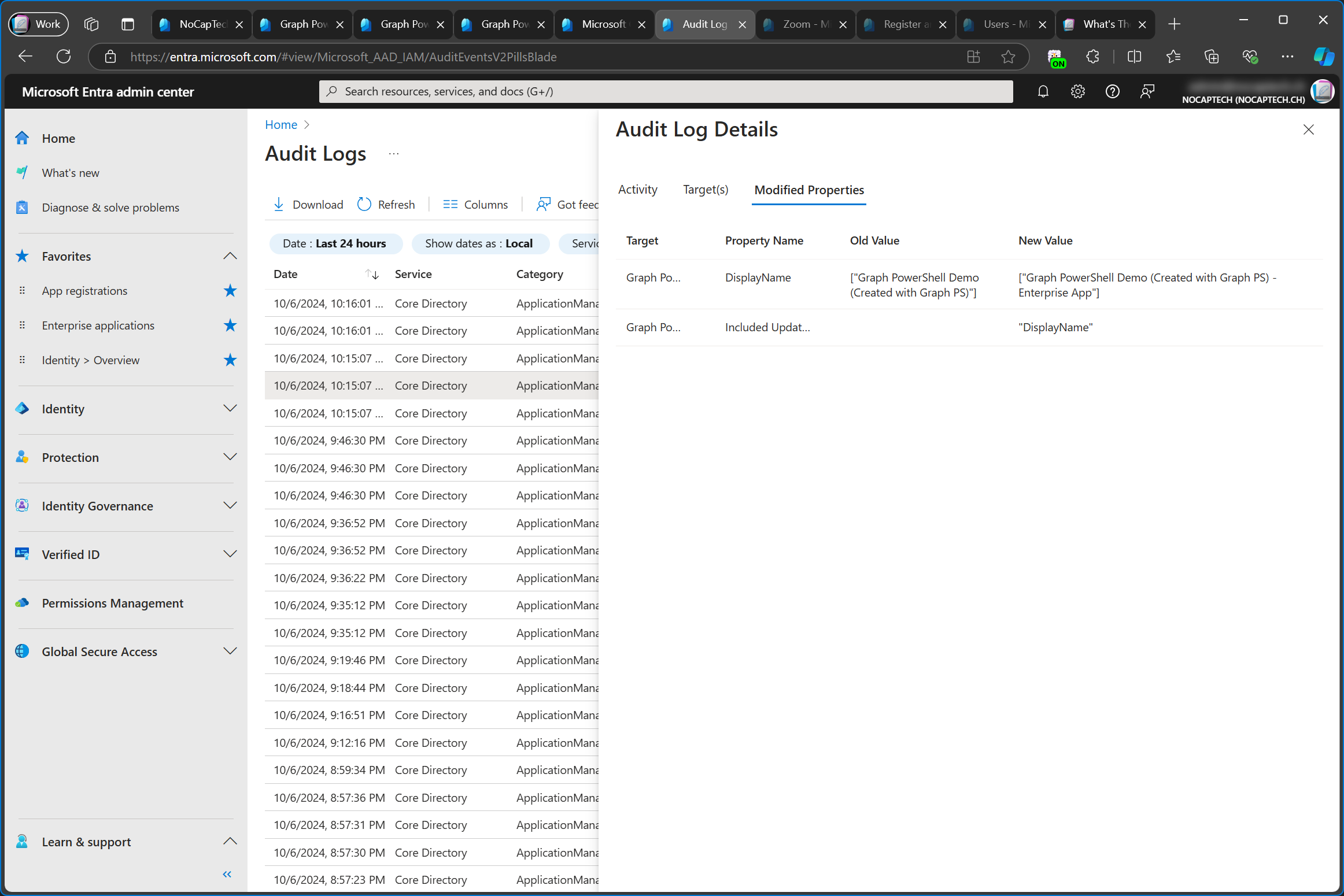Expand the Global Secure Access section

tap(230, 651)
